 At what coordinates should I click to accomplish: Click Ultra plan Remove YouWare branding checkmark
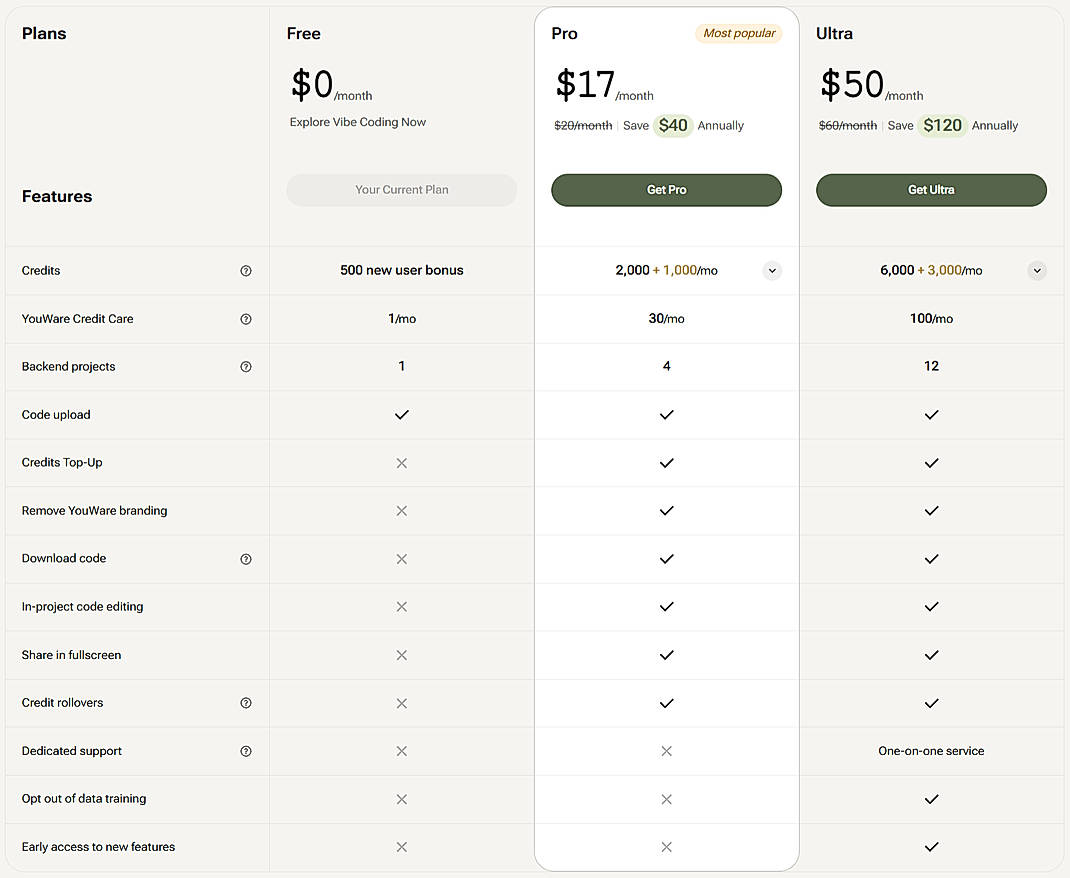tap(931, 511)
